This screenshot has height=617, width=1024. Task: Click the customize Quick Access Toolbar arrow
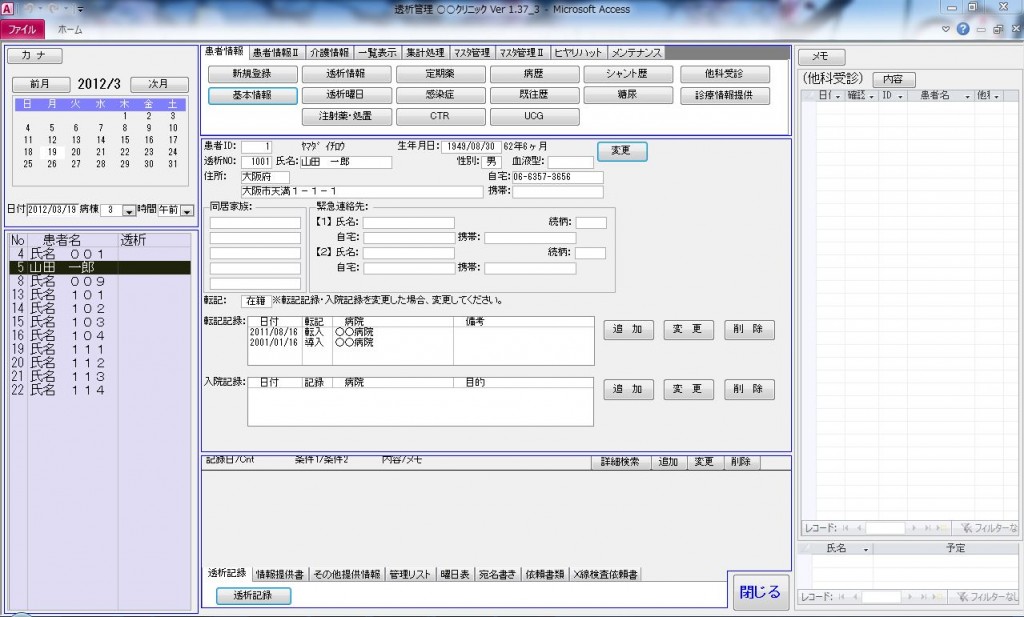tap(80, 9)
